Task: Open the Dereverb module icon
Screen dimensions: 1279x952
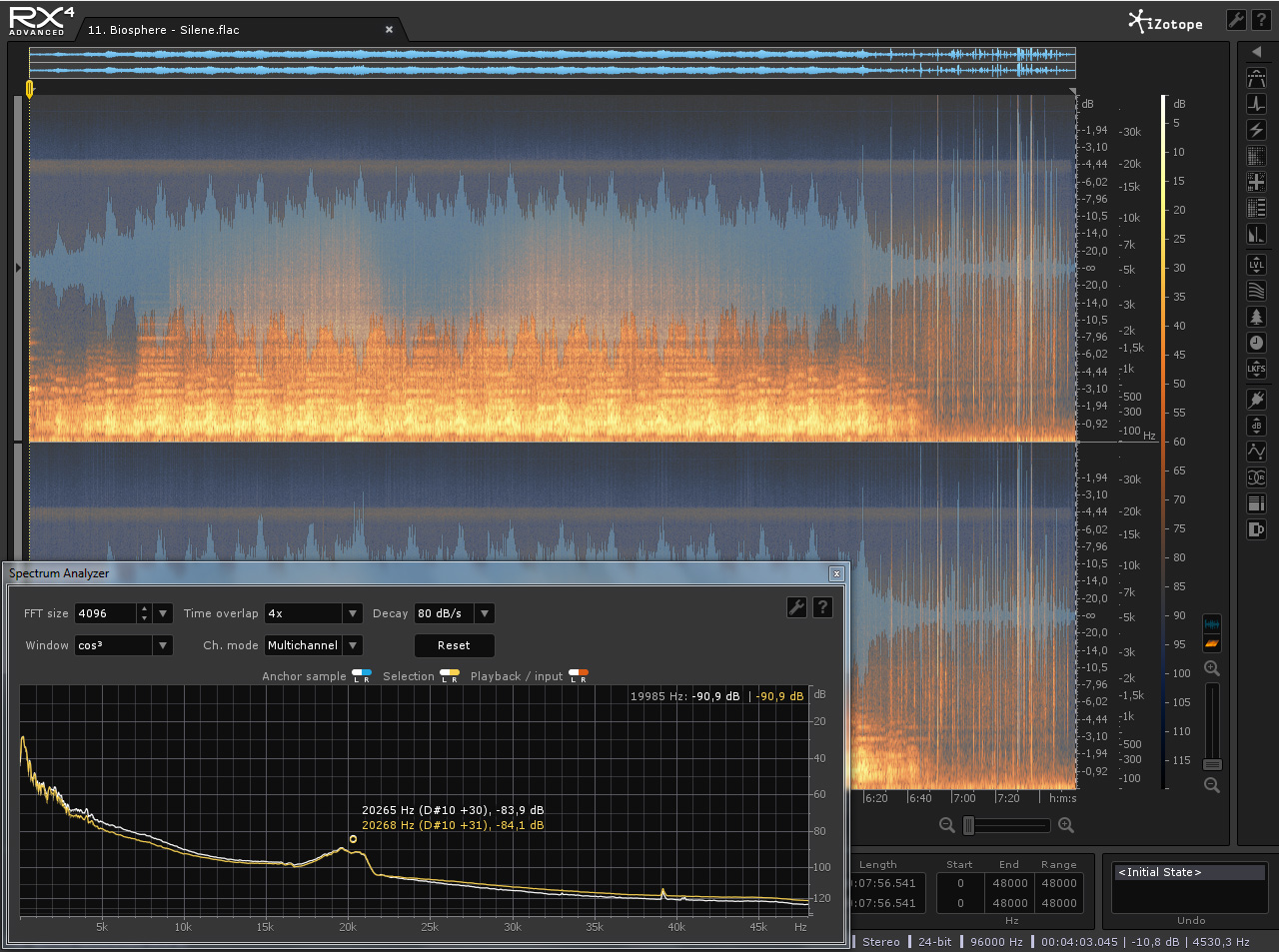Action: click(1256, 234)
